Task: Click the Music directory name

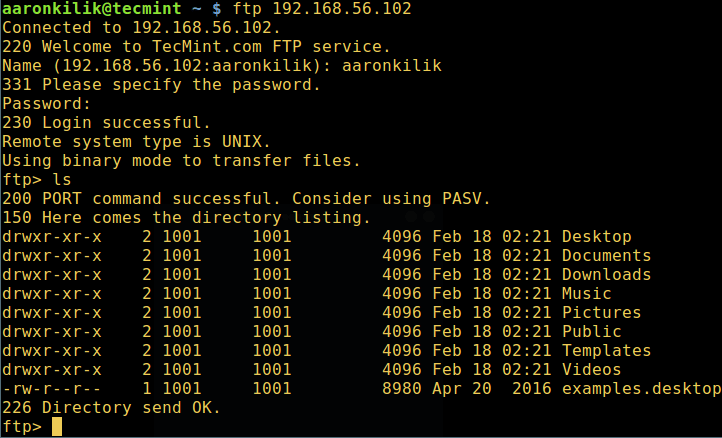Action: tap(586, 294)
